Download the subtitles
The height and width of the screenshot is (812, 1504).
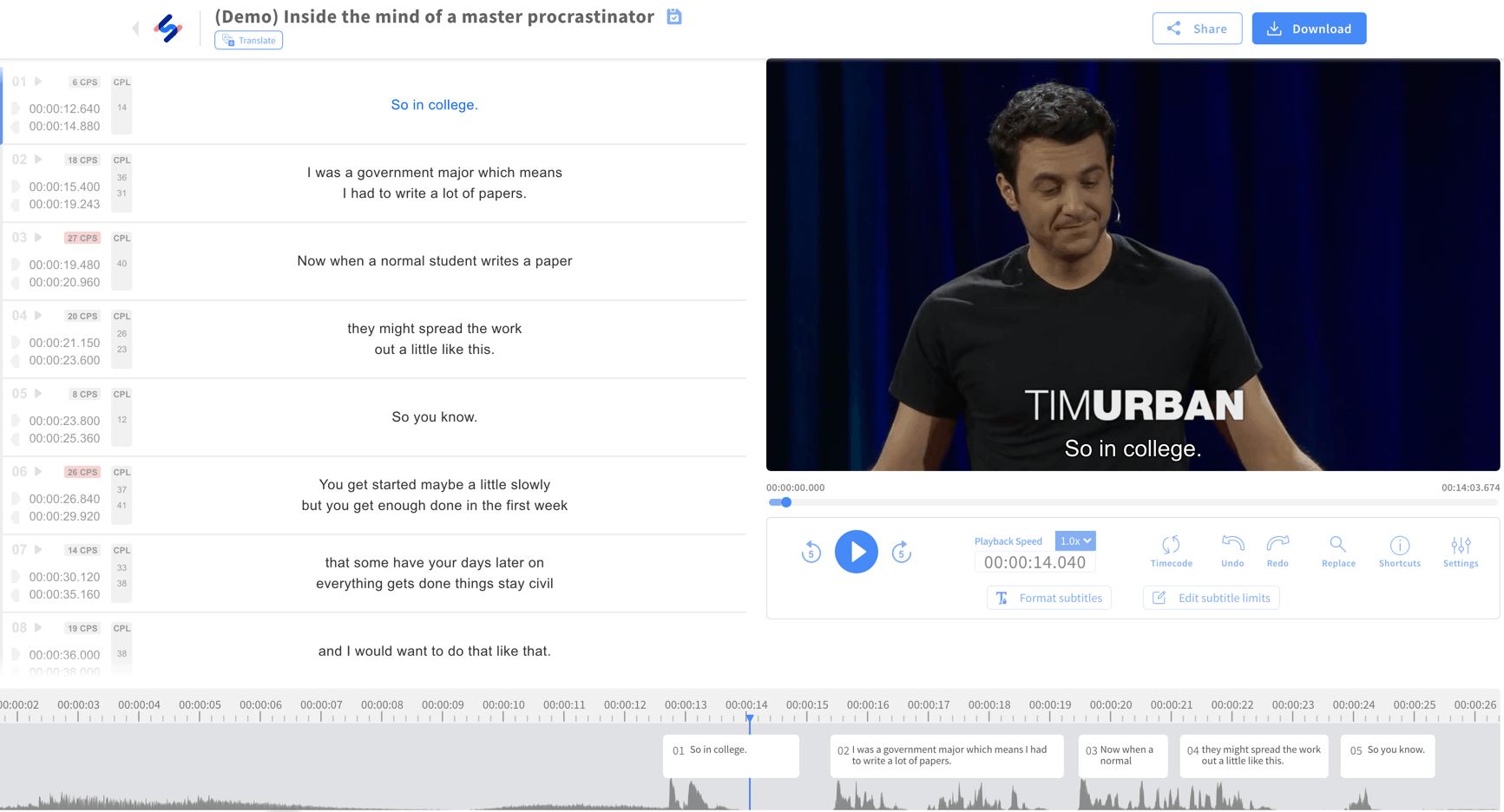pos(1309,29)
